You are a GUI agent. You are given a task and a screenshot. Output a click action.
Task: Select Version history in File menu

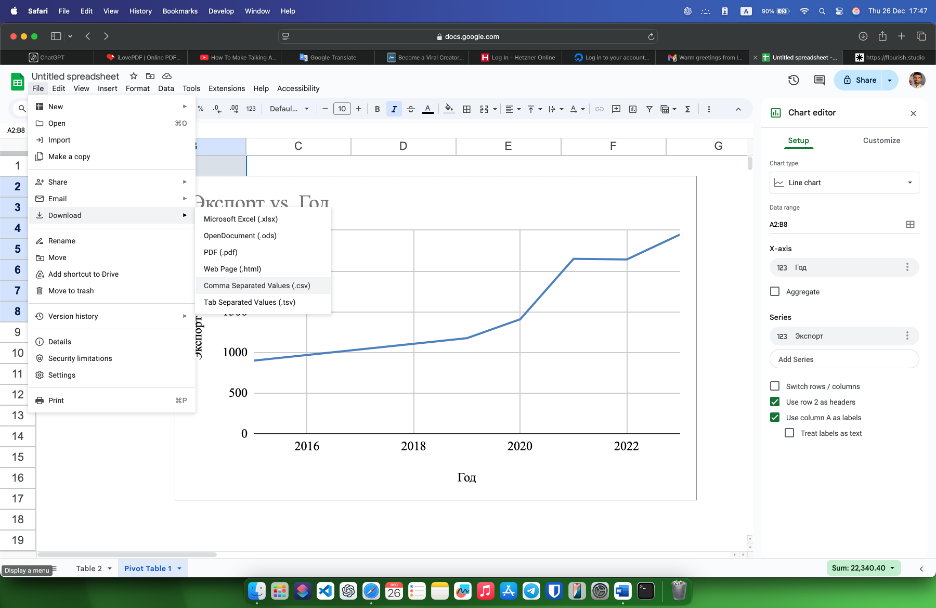point(112,316)
